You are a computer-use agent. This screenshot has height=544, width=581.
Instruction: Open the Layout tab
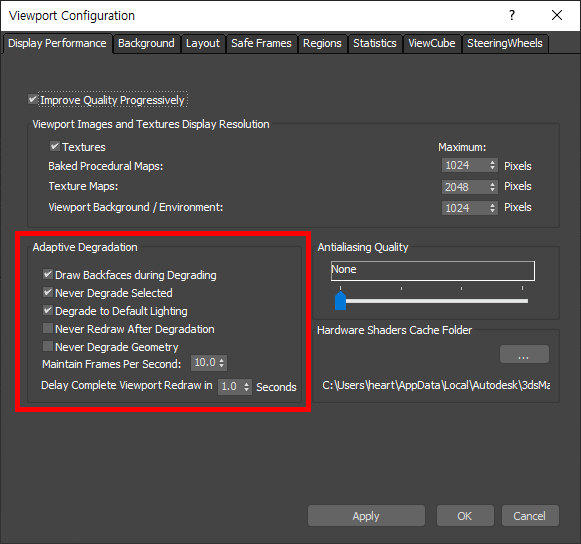point(203,43)
